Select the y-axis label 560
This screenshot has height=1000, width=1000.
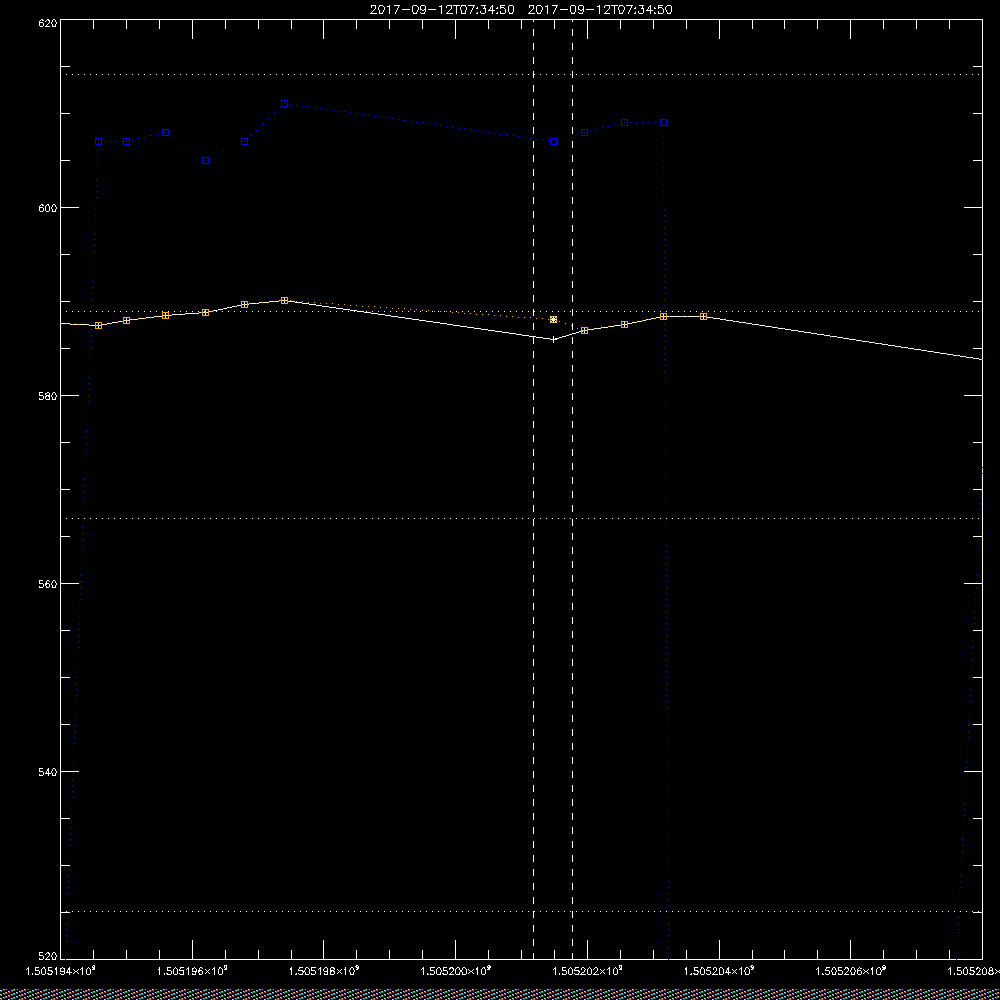[x=48, y=584]
